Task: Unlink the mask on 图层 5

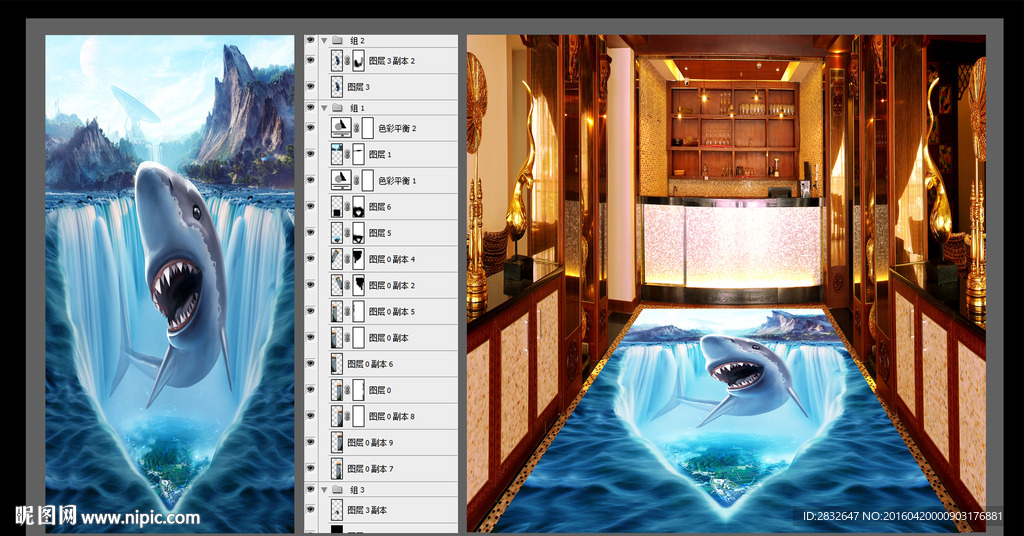Action: point(347,232)
